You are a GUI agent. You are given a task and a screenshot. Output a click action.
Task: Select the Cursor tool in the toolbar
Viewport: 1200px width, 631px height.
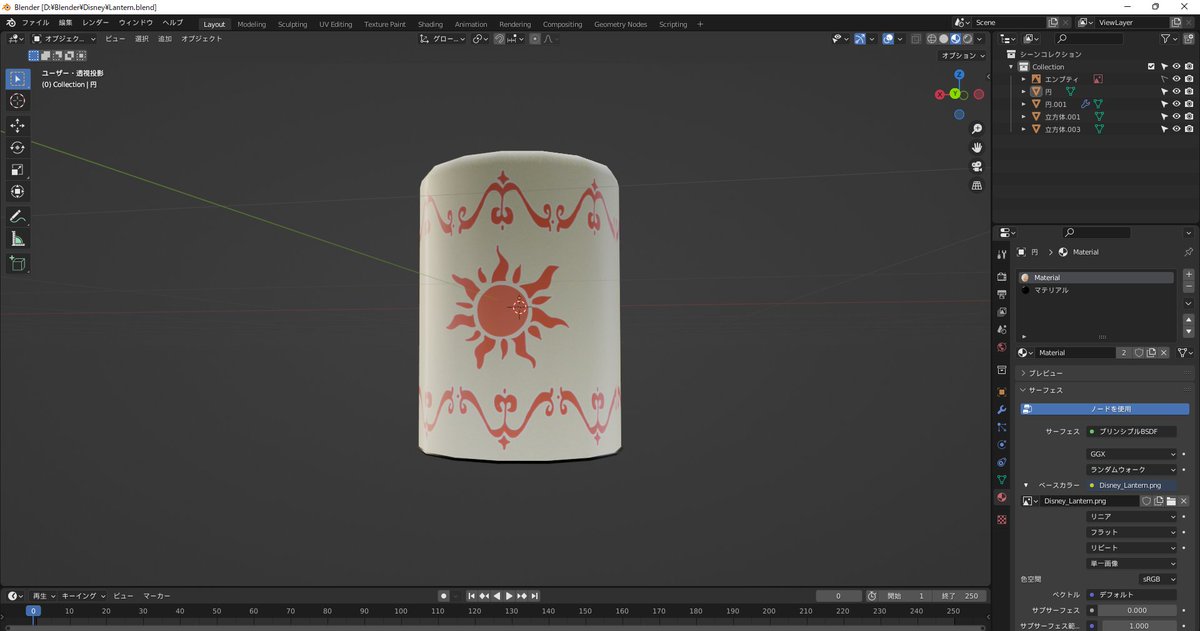(18, 101)
